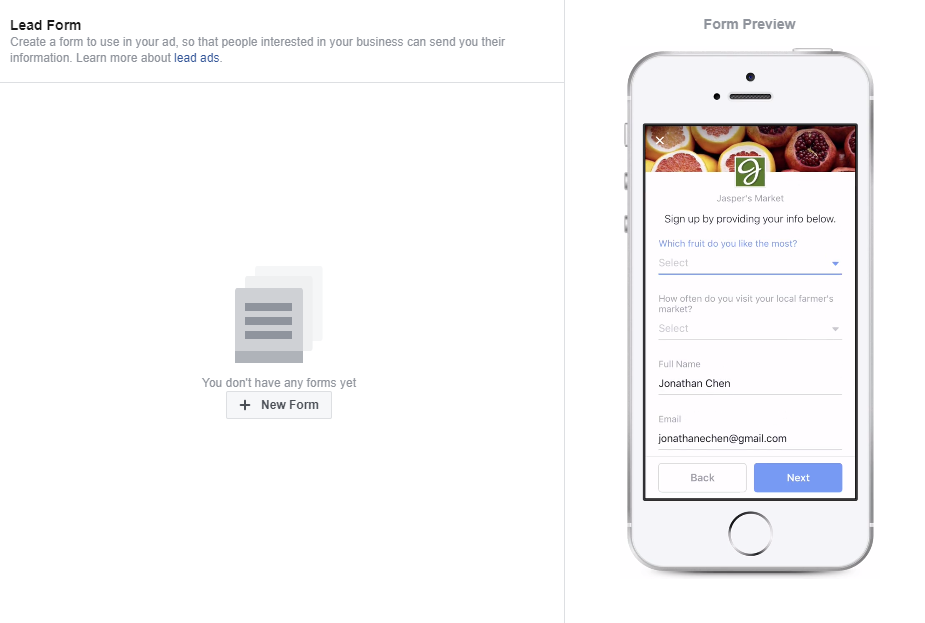This screenshot has height=623, width=925.
Task: Click the New Form button
Action: (278, 405)
